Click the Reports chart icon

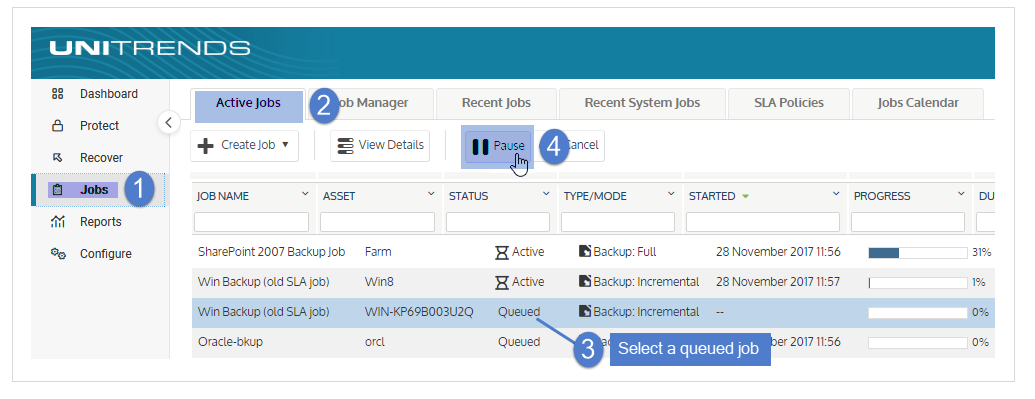click(57, 222)
